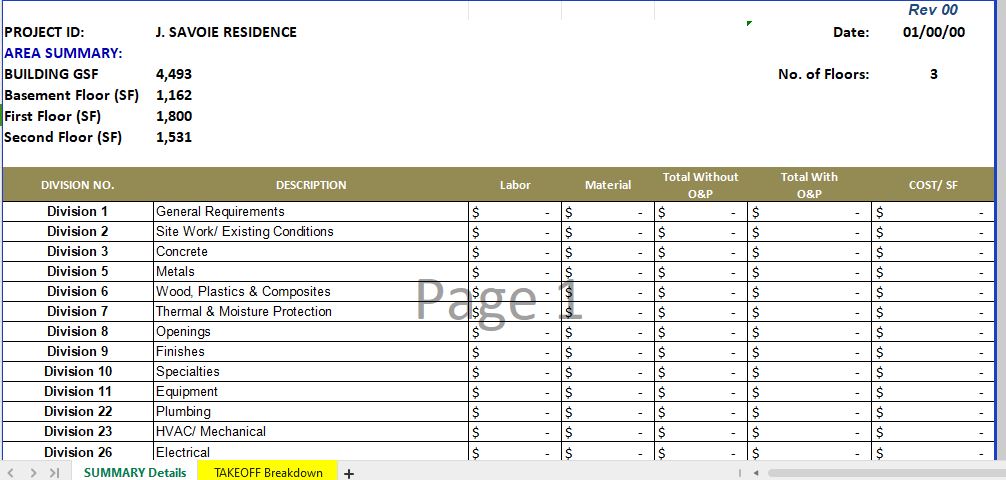Click the Labor column header
The height and width of the screenshot is (480, 1006).
pos(515,185)
